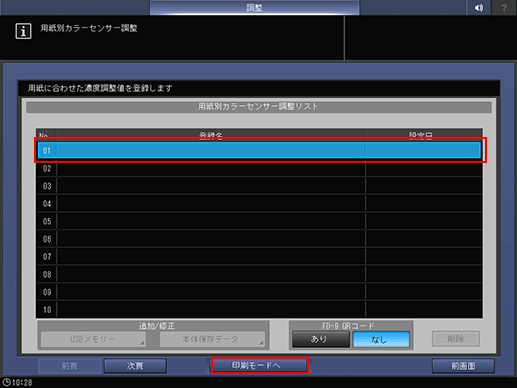
Task: Click the 削除 button
Action: [456, 339]
